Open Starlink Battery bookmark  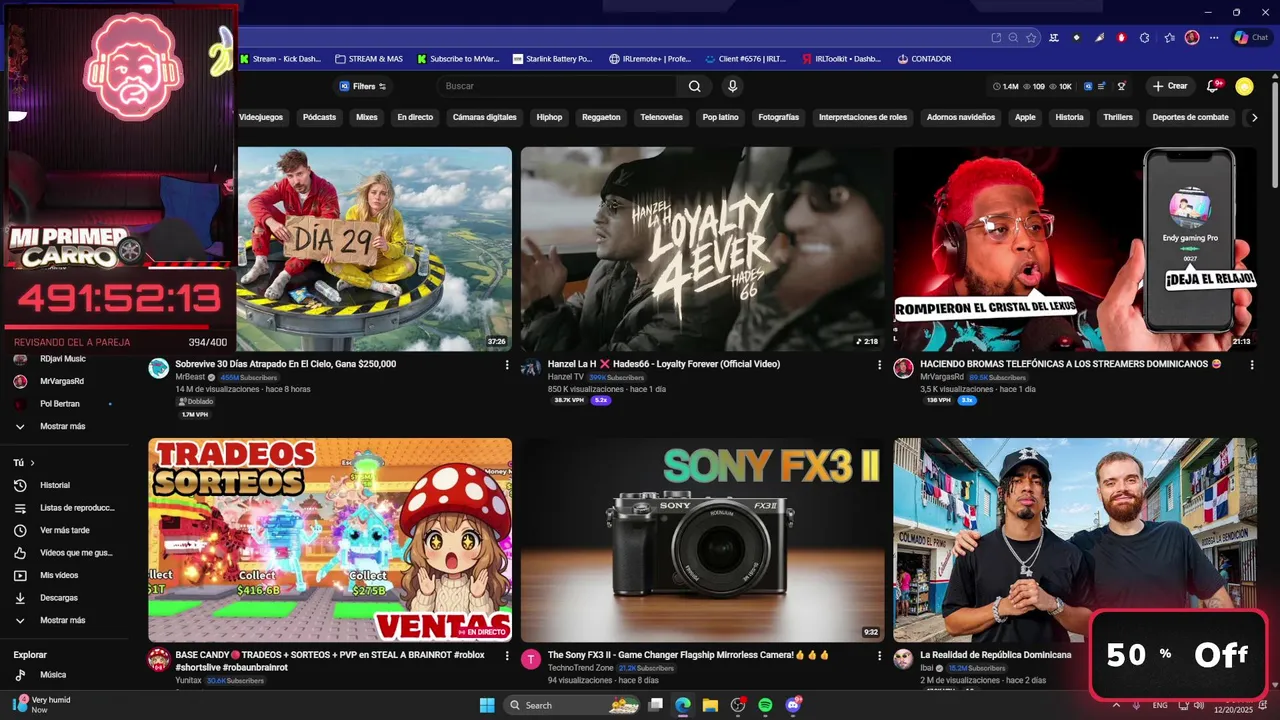click(552, 59)
